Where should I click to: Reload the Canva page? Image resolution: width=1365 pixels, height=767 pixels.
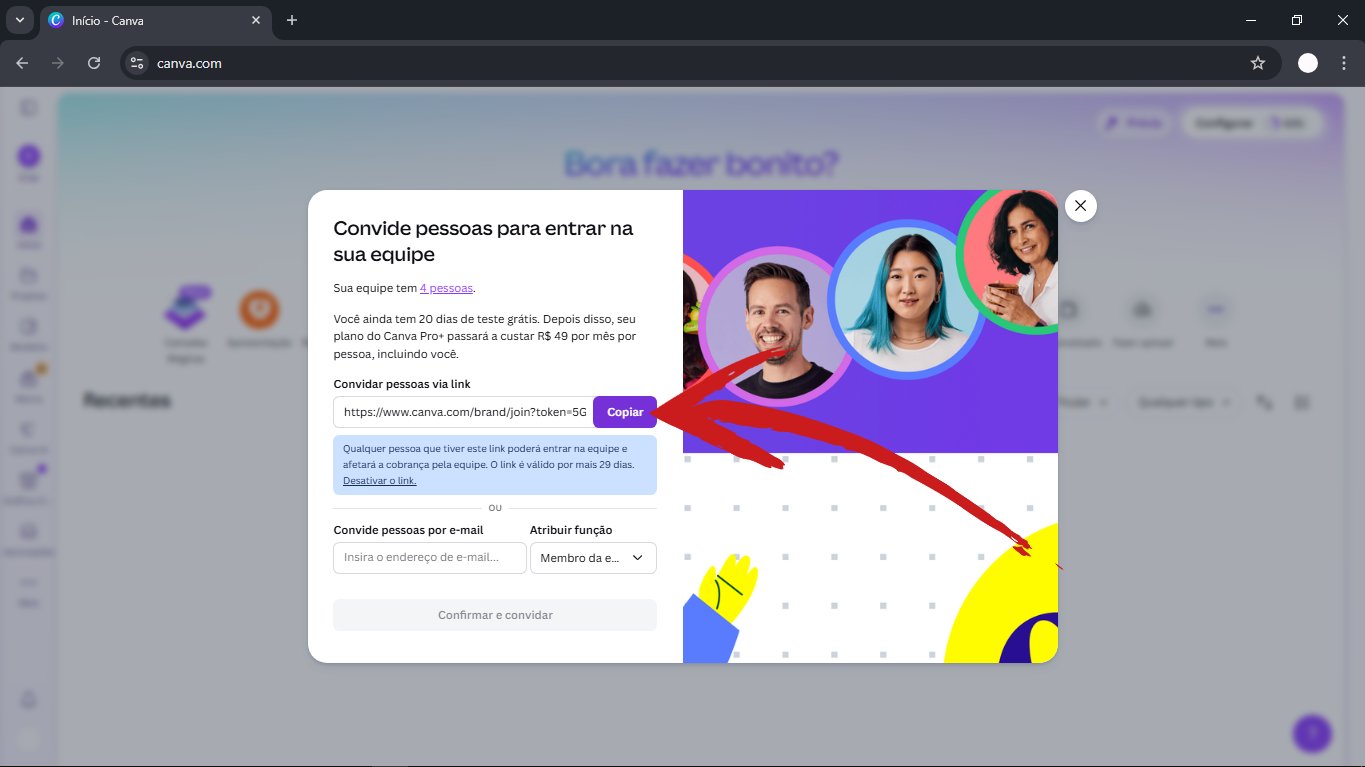pyautogui.click(x=94, y=63)
